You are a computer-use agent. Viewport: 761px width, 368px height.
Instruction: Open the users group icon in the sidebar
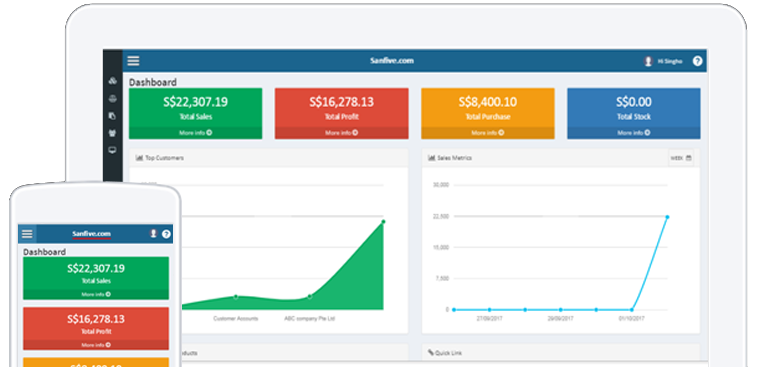(x=113, y=133)
